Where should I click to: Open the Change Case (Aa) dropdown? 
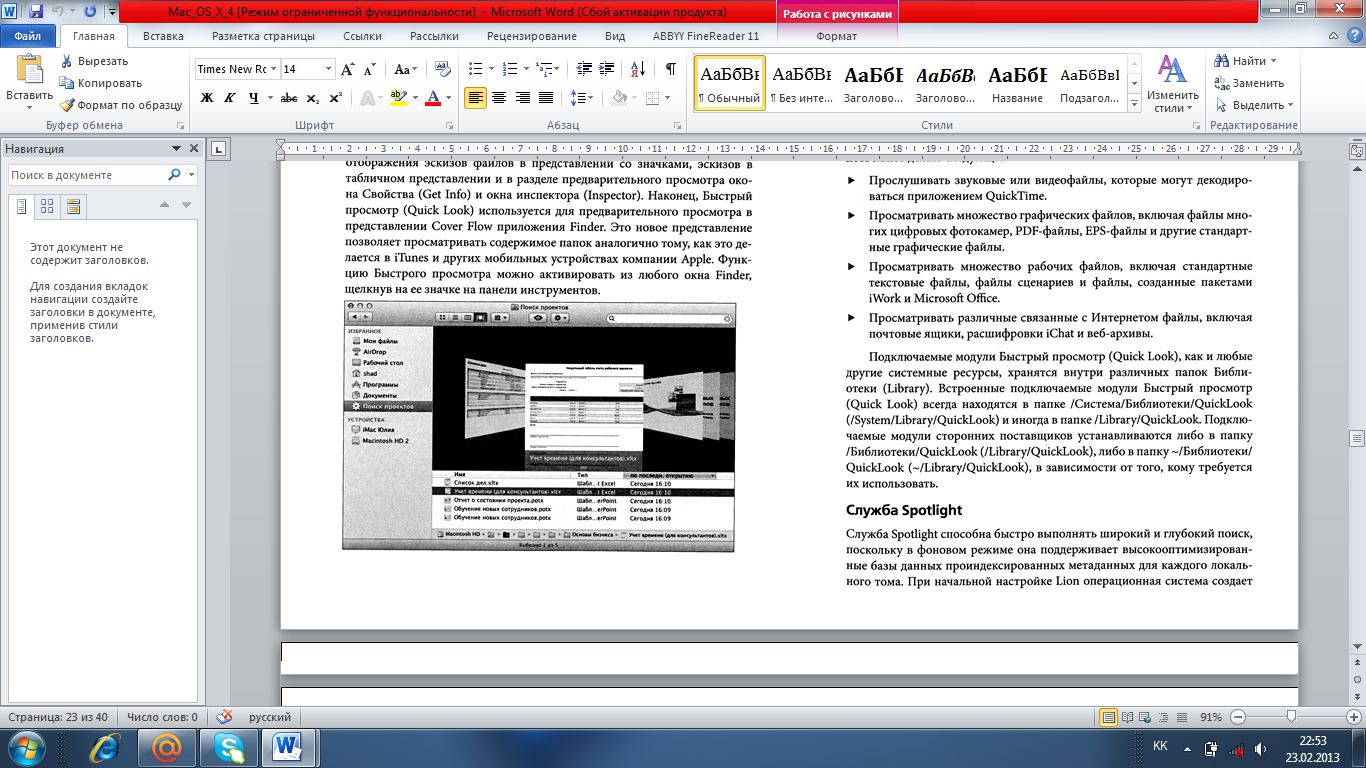pos(406,69)
